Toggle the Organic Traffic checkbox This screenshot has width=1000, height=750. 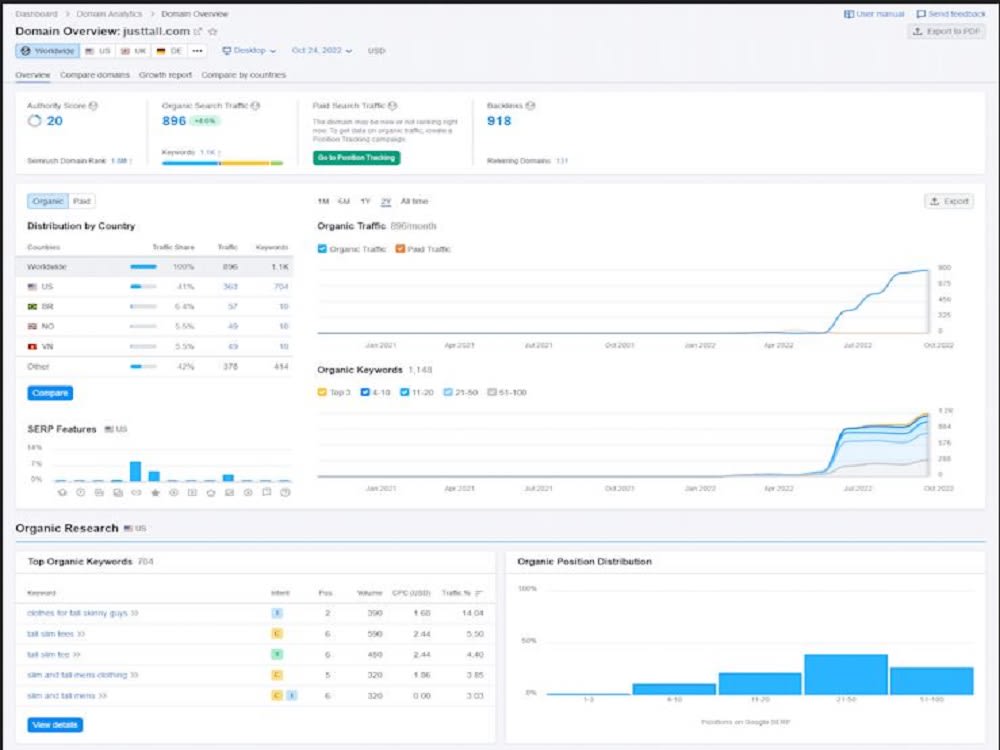click(322, 249)
